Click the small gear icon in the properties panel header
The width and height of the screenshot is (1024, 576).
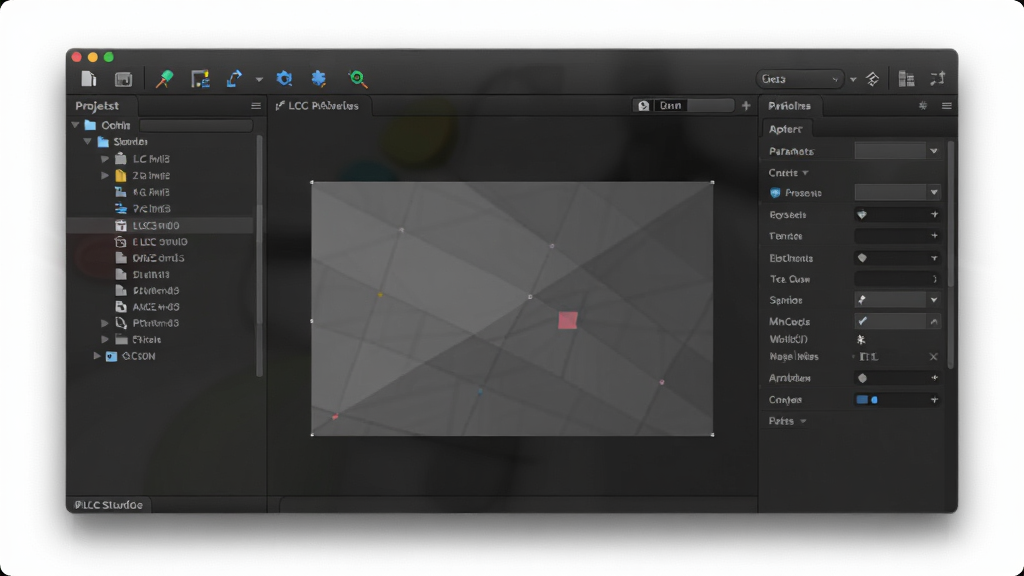[923, 106]
